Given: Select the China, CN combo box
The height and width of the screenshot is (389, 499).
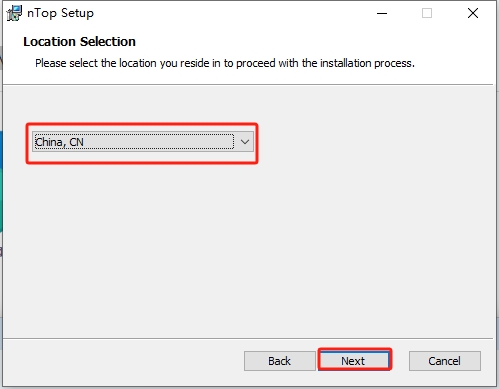Looking at the screenshot, I should [x=143, y=142].
